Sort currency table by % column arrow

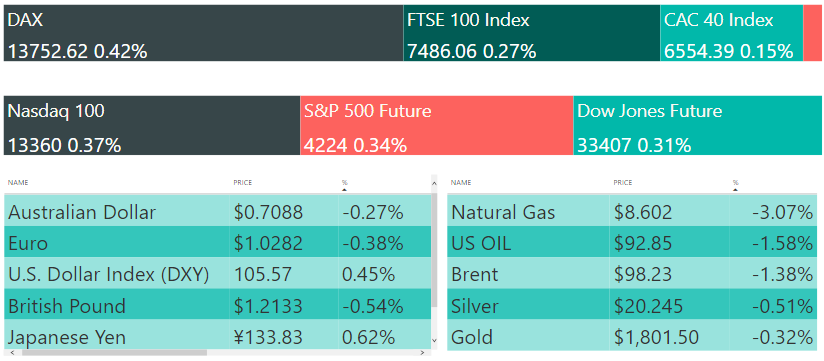344,190
